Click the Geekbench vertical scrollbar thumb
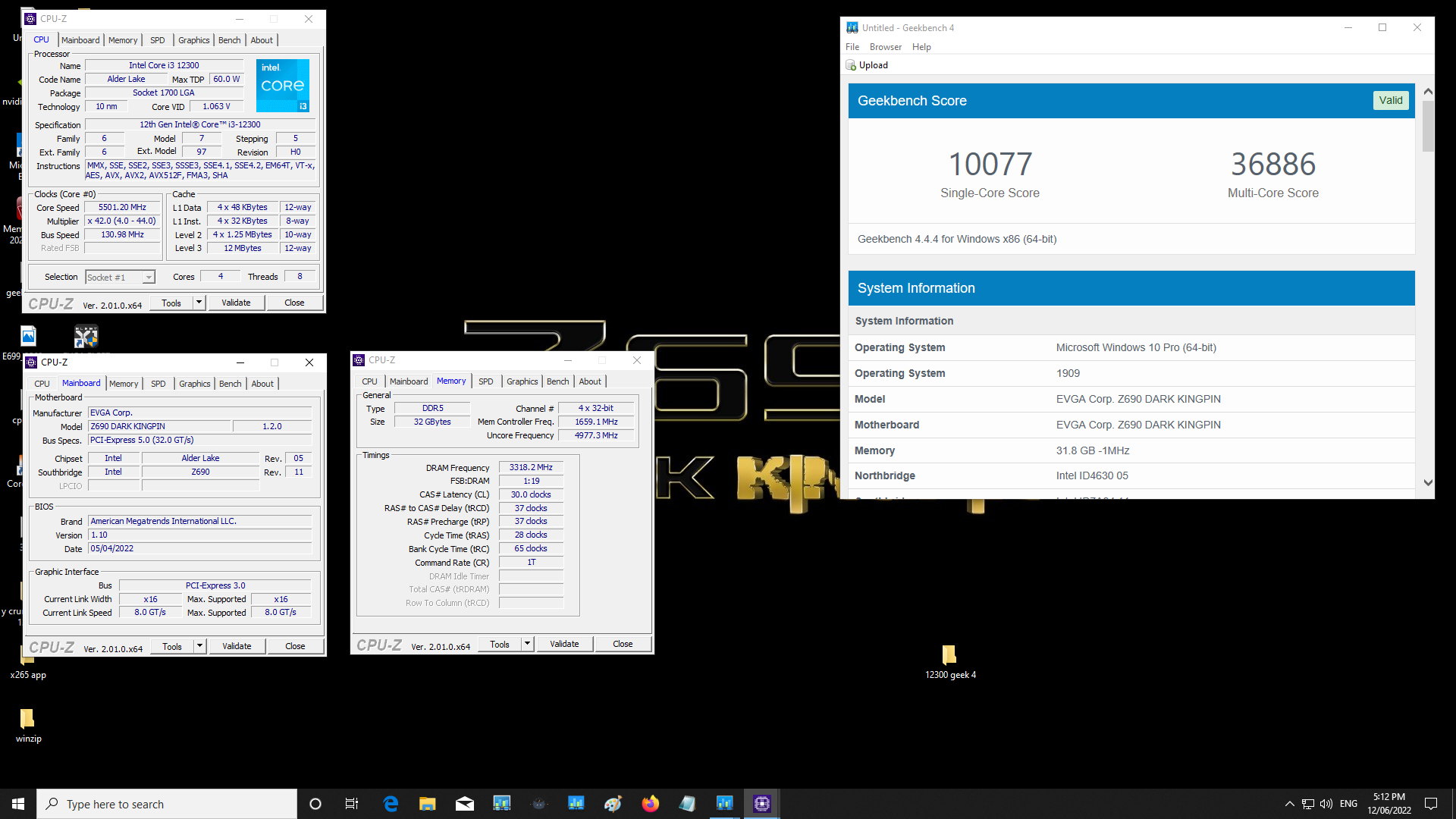This screenshot has height=819, width=1456. pos(1428,126)
